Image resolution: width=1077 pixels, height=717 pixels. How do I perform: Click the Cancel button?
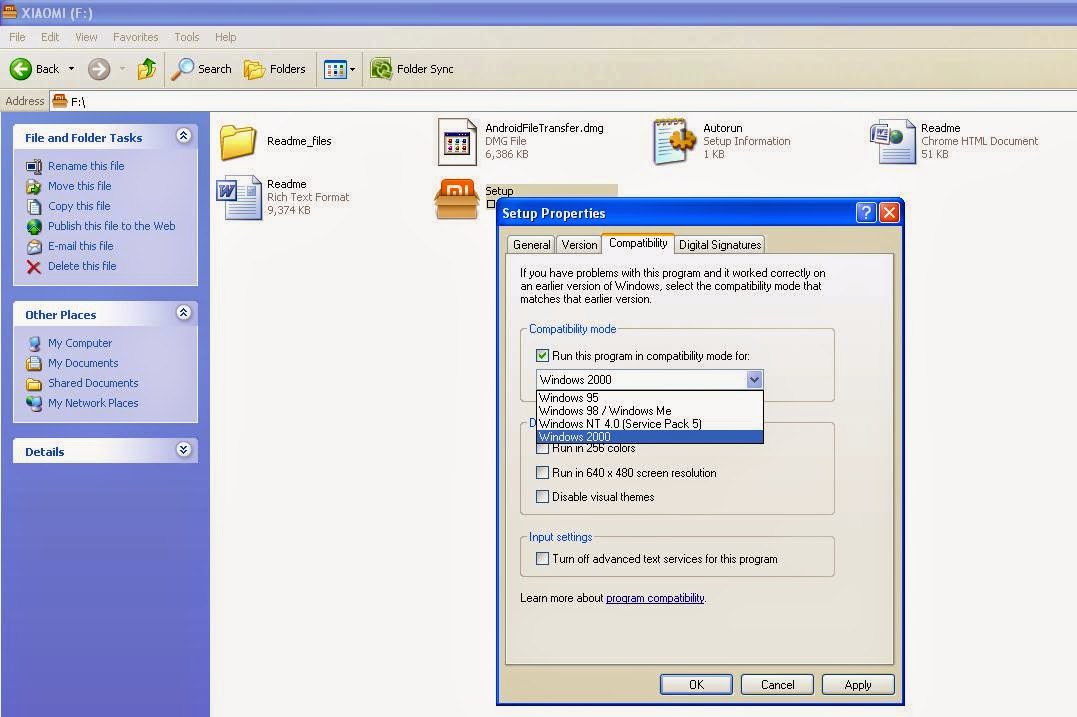(x=778, y=685)
